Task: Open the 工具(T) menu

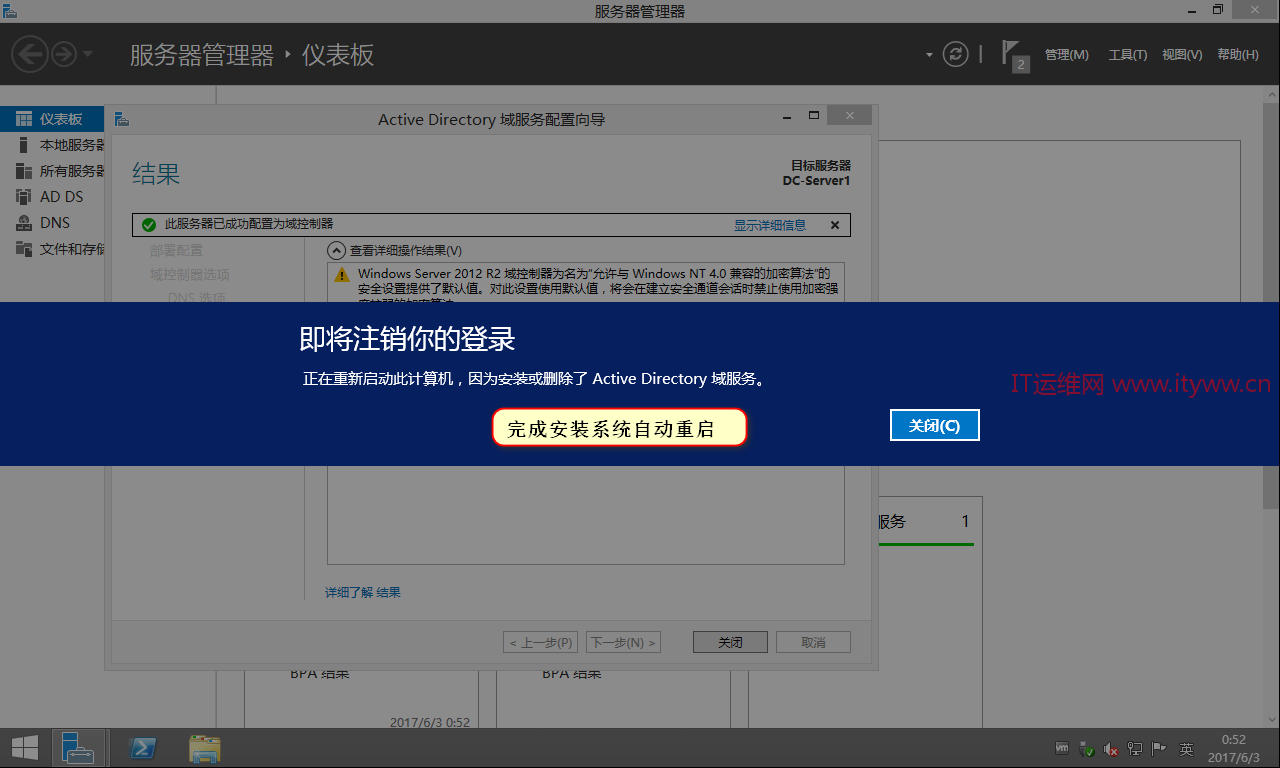Action: [x=1128, y=55]
